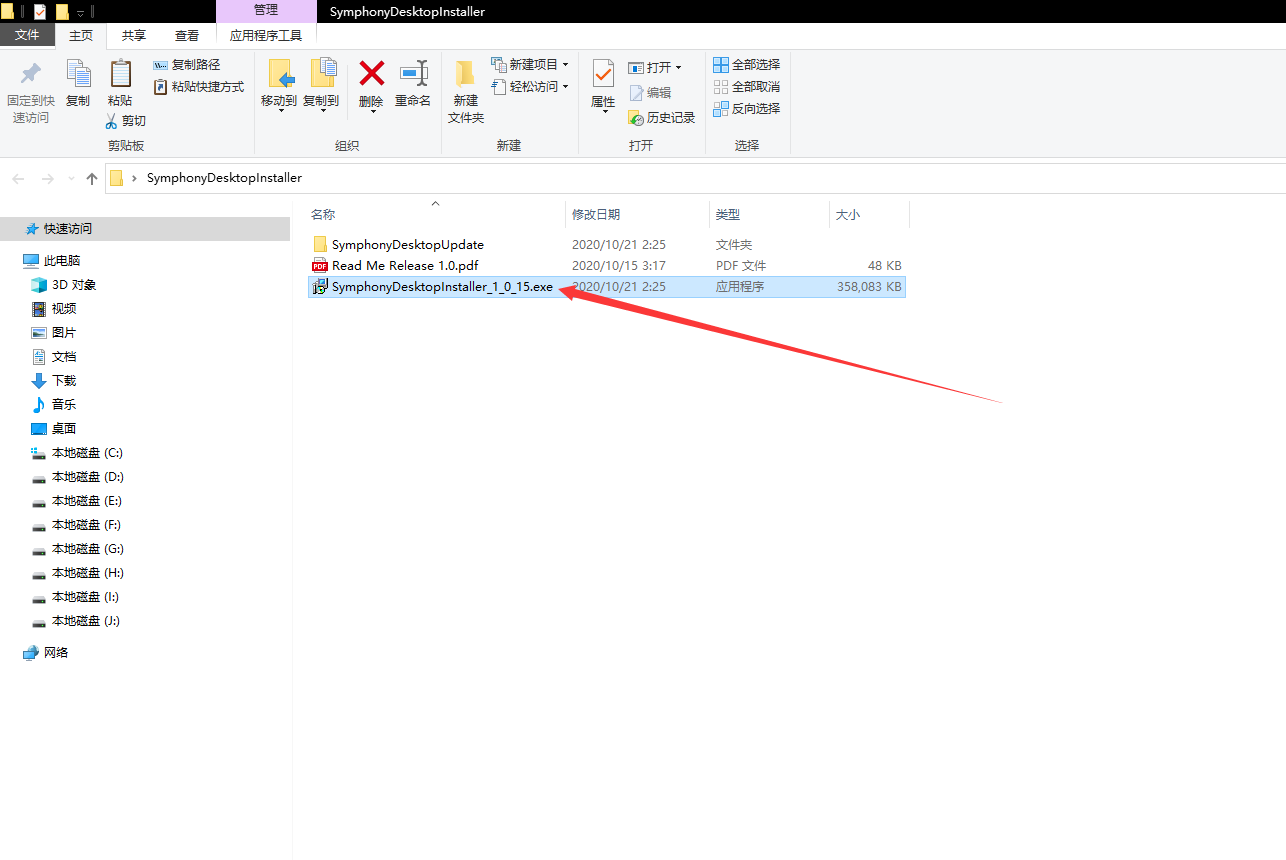Image resolution: width=1286 pixels, height=860 pixels.
Task: Switch to Application Tools (应用程序工具) tab
Action: tap(266, 35)
